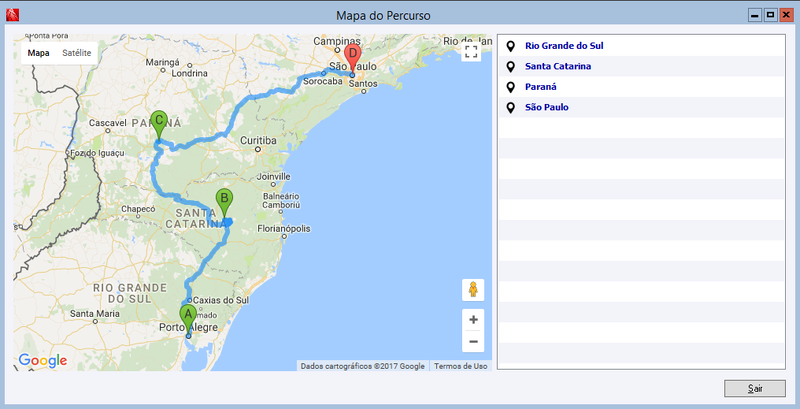
Task: Maximize the Mapa do Percurso window
Action: click(770, 16)
